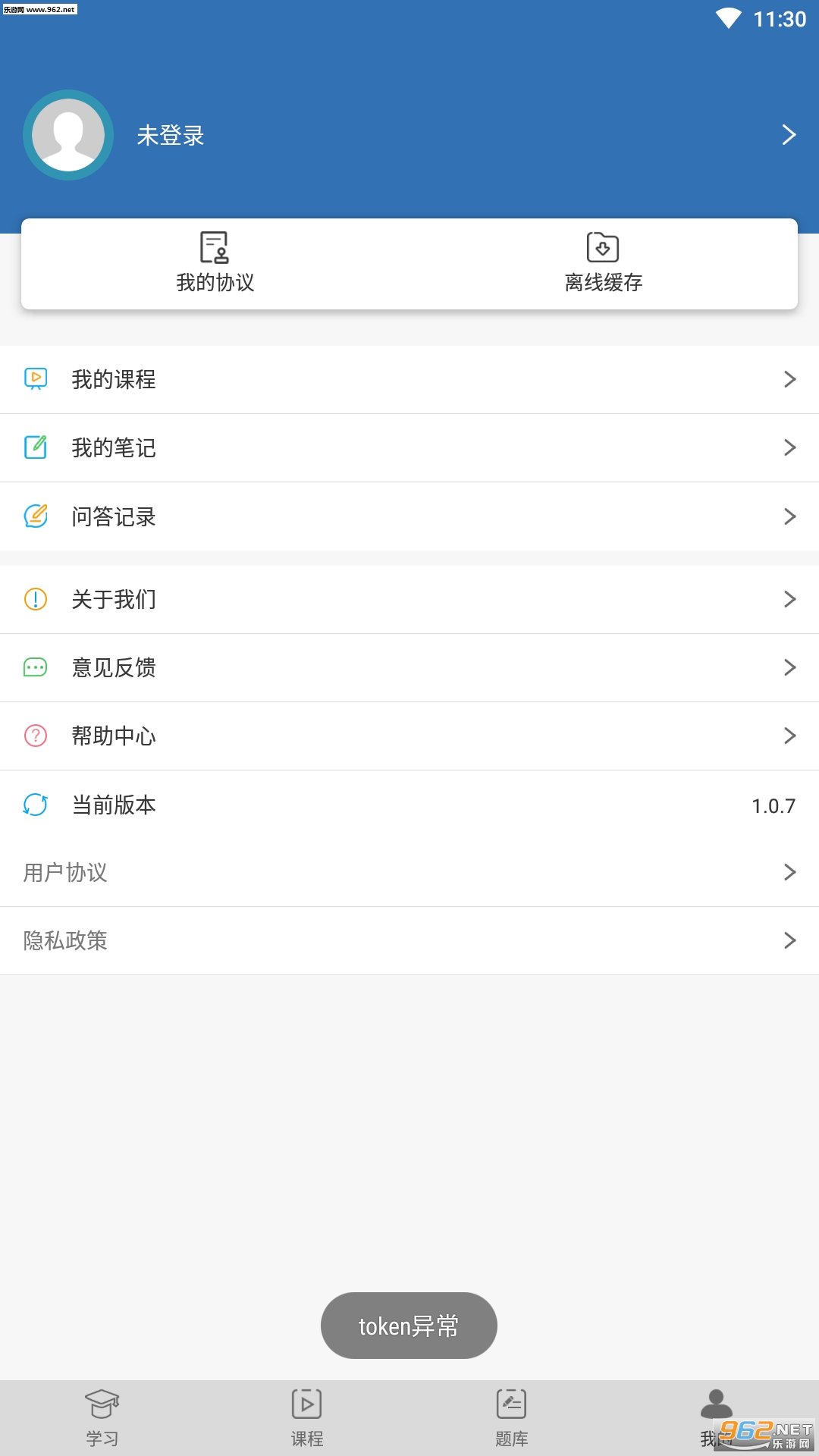Open the Offline Cache folder icon
This screenshot has height=1456, width=819.
(x=603, y=247)
